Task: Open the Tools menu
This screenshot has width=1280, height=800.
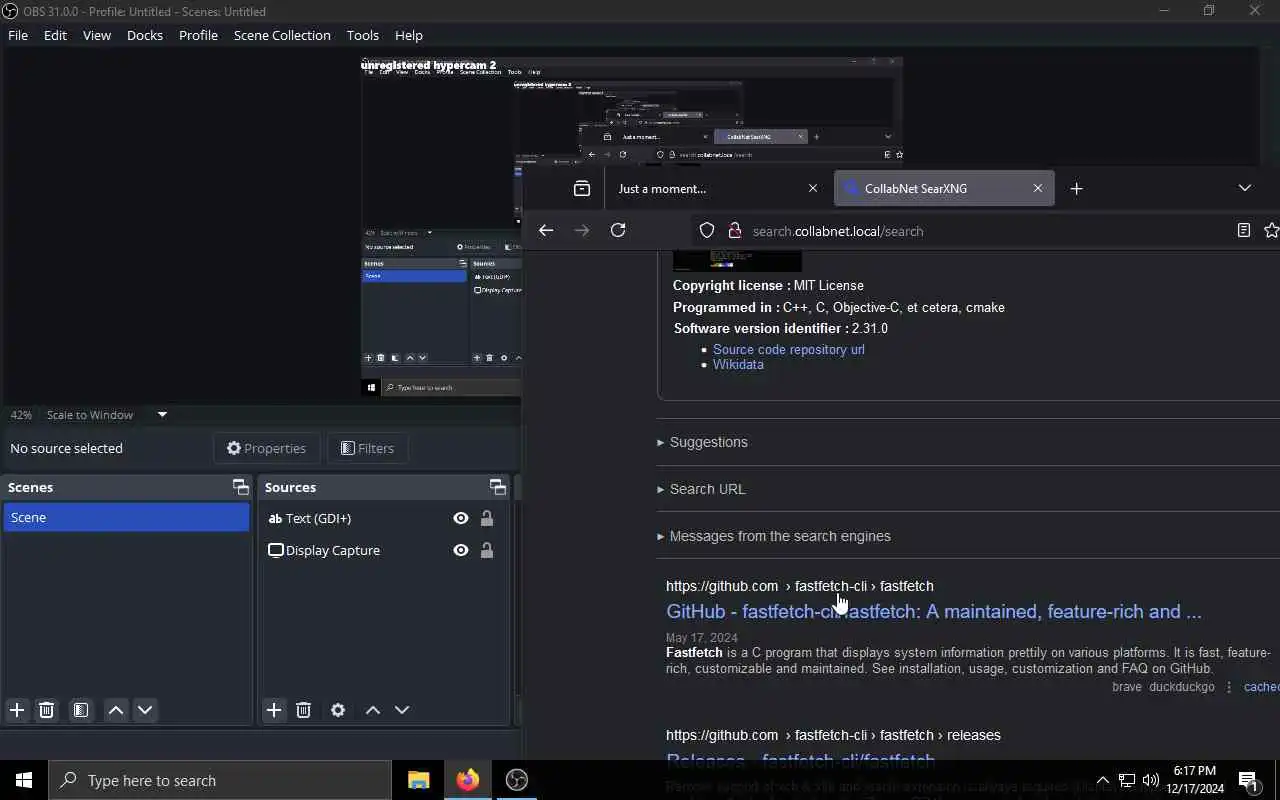Action: [x=362, y=35]
